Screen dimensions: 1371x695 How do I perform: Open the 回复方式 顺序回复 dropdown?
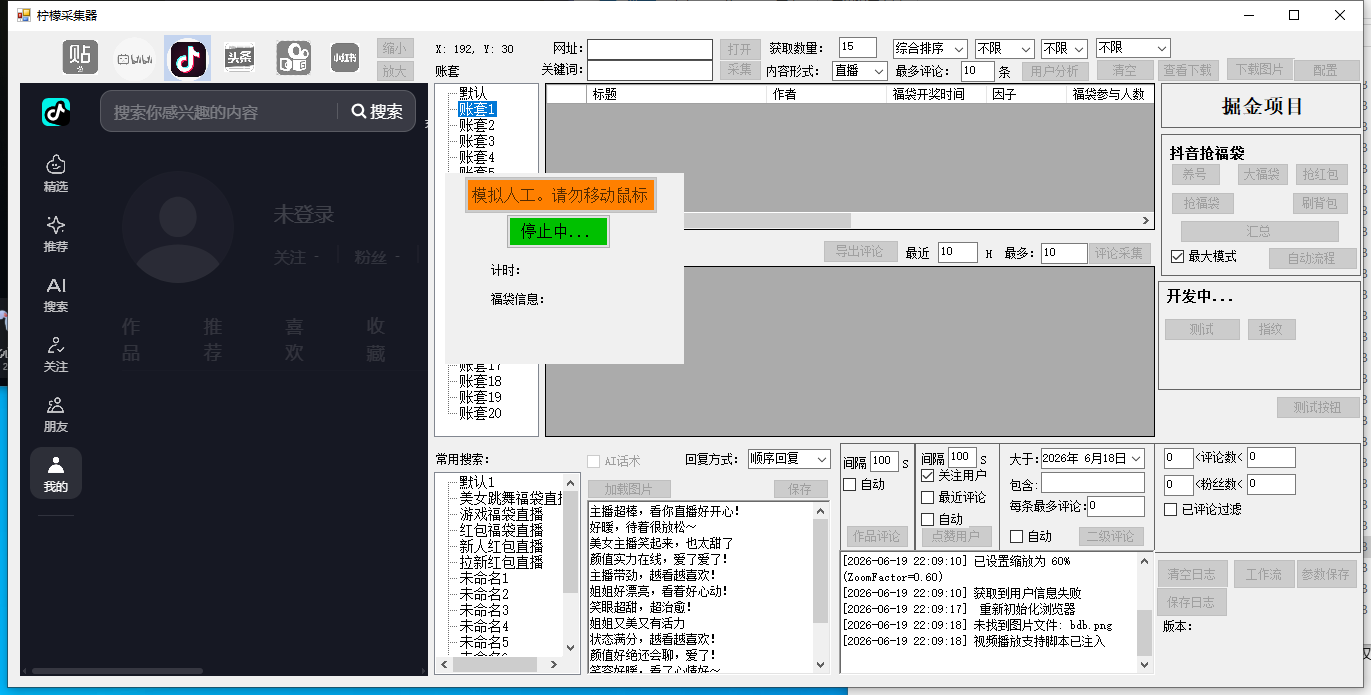click(789, 459)
